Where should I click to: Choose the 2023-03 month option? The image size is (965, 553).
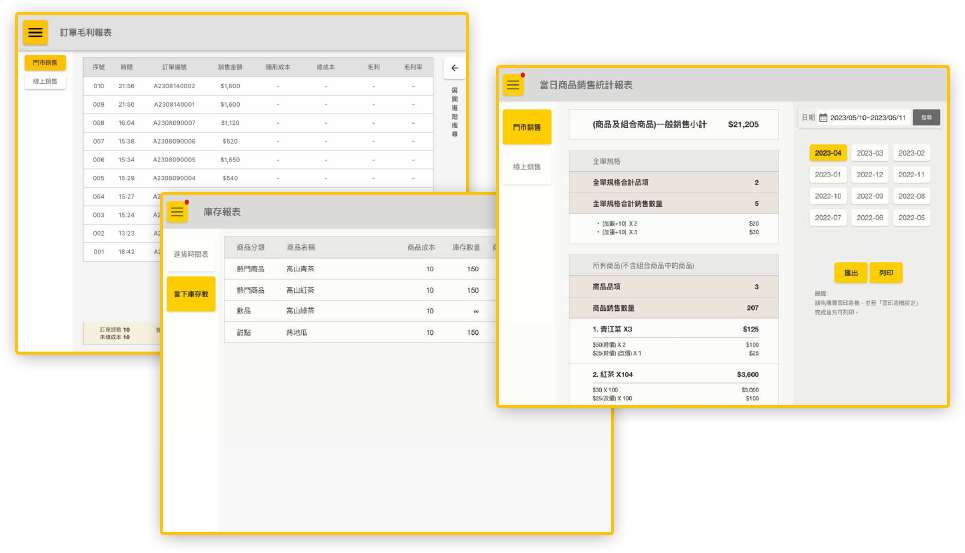point(870,153)
